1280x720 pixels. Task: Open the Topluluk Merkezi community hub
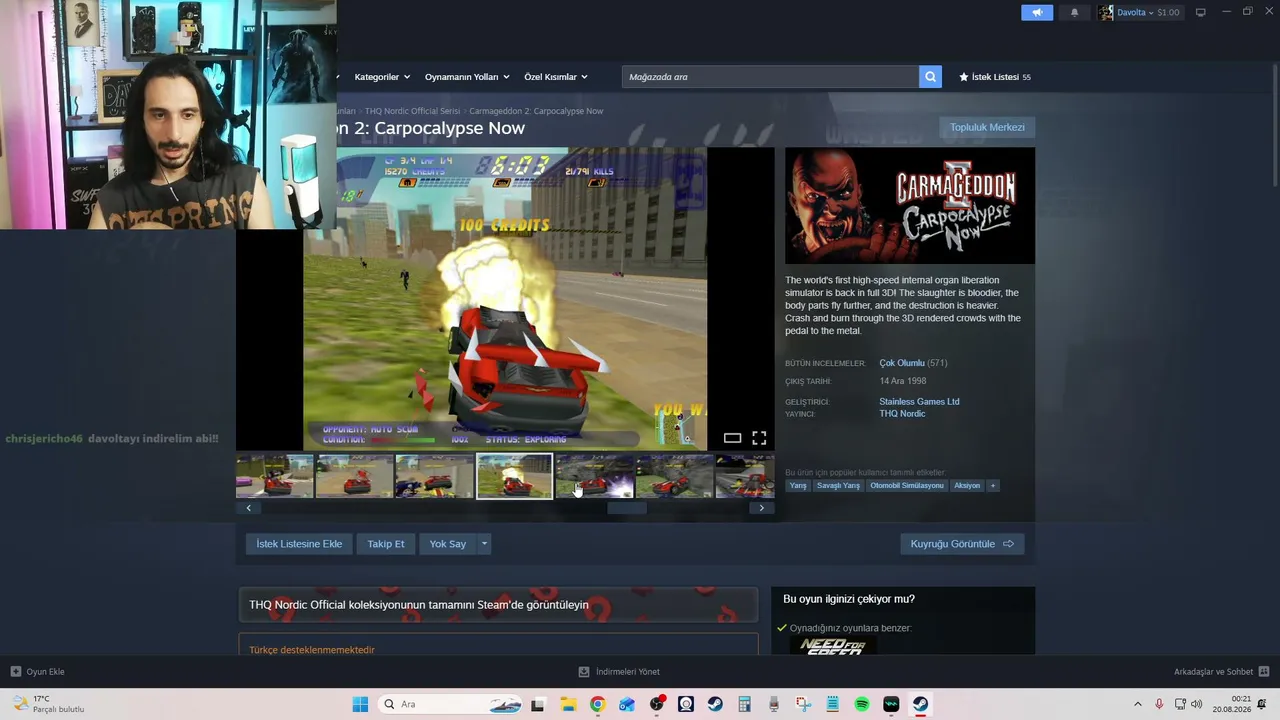[x=987, y=128]
